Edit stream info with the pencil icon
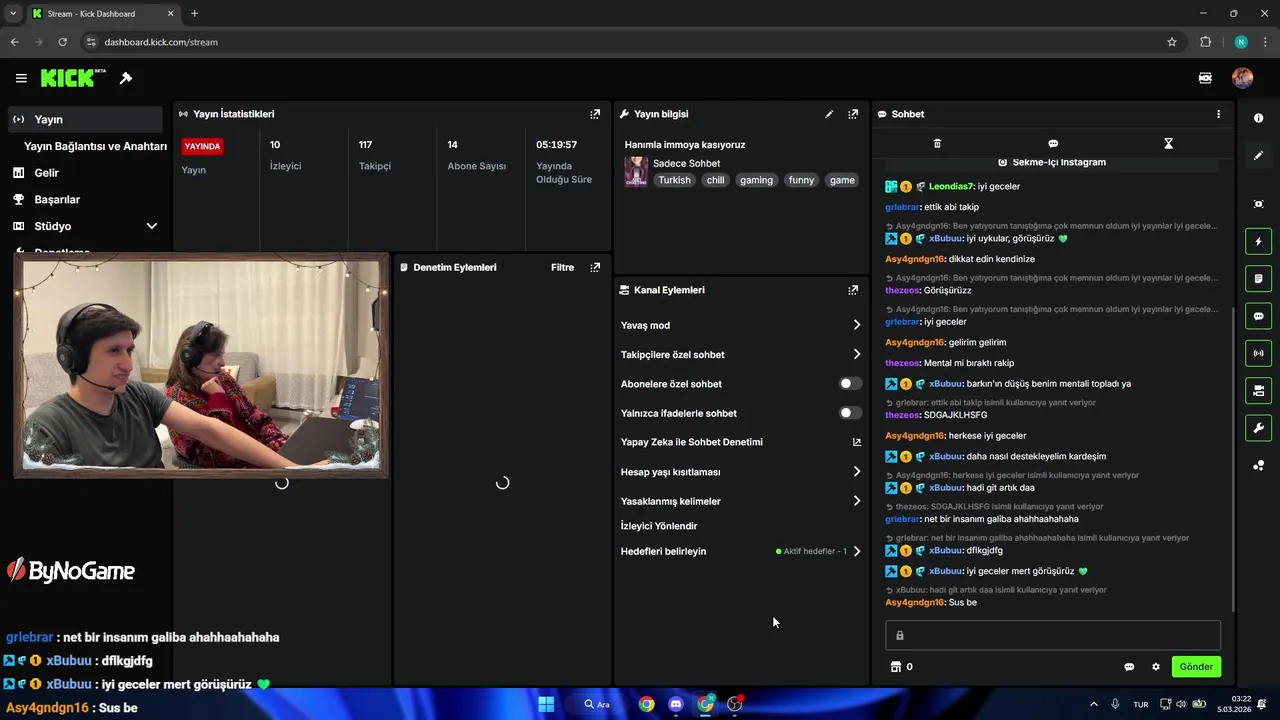Screen dimensions: 1280x720 tap(829, 114)
